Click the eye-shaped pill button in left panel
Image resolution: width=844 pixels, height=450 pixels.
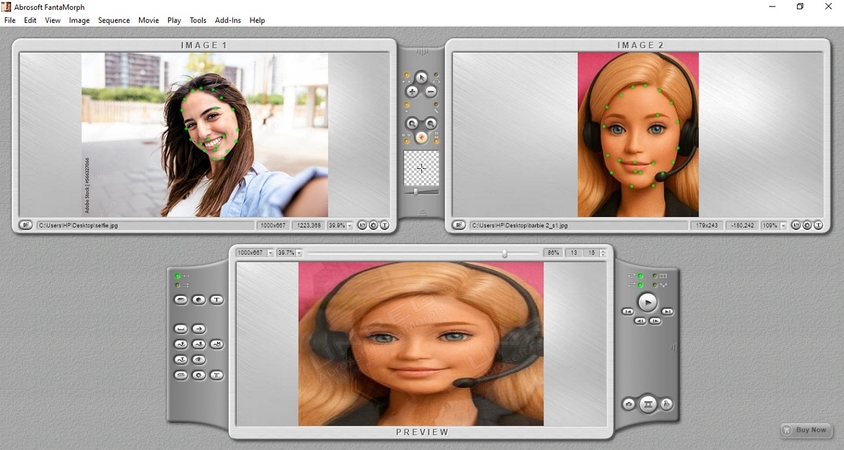point(199,360)
